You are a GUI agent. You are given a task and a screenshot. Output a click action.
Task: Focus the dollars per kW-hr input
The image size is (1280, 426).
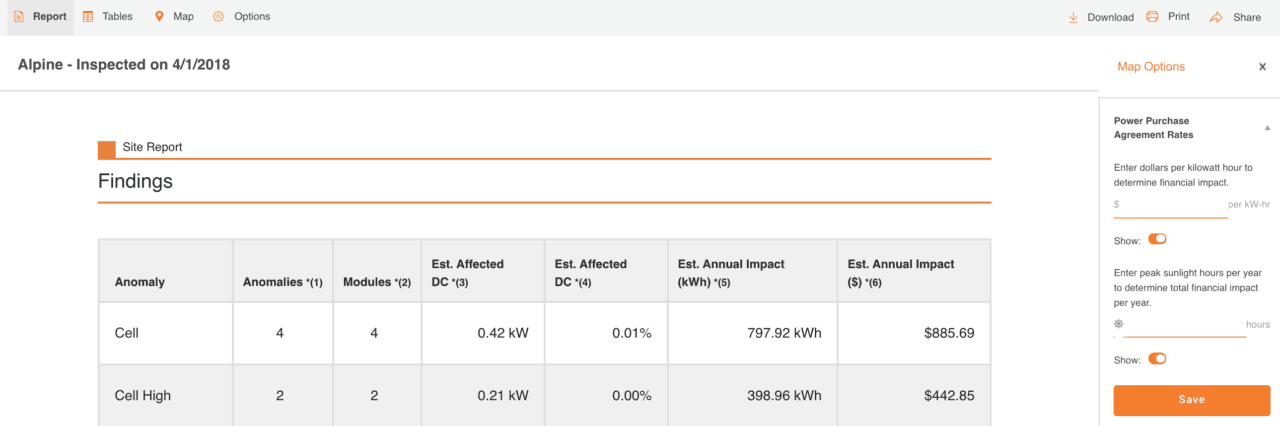(x=1174, y=205)
